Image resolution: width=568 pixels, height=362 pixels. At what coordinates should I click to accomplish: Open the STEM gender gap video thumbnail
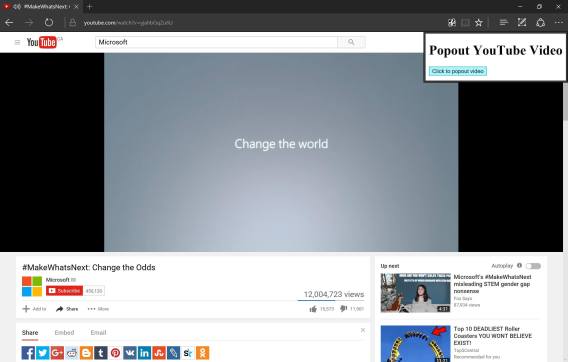click(415, 293)
